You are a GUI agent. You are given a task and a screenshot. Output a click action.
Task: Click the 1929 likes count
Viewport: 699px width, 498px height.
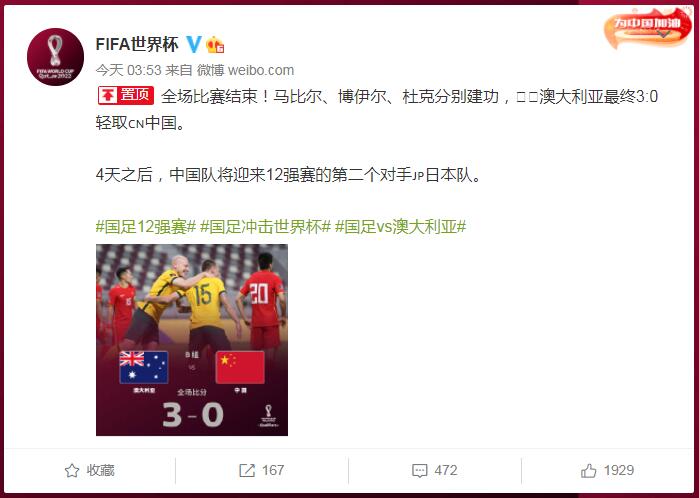619,470
